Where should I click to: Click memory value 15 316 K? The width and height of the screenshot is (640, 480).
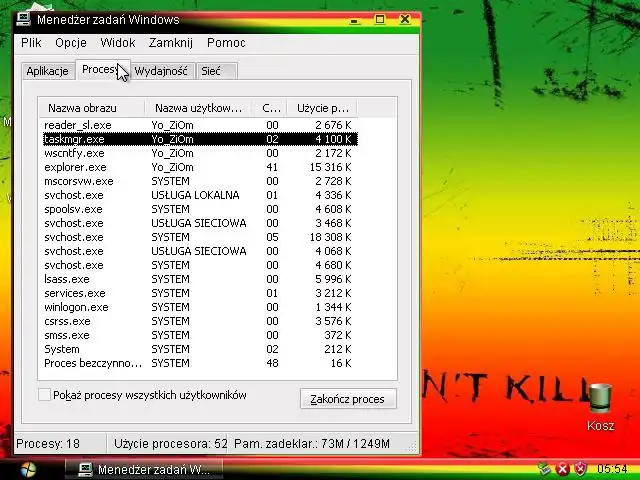[331, 167]
